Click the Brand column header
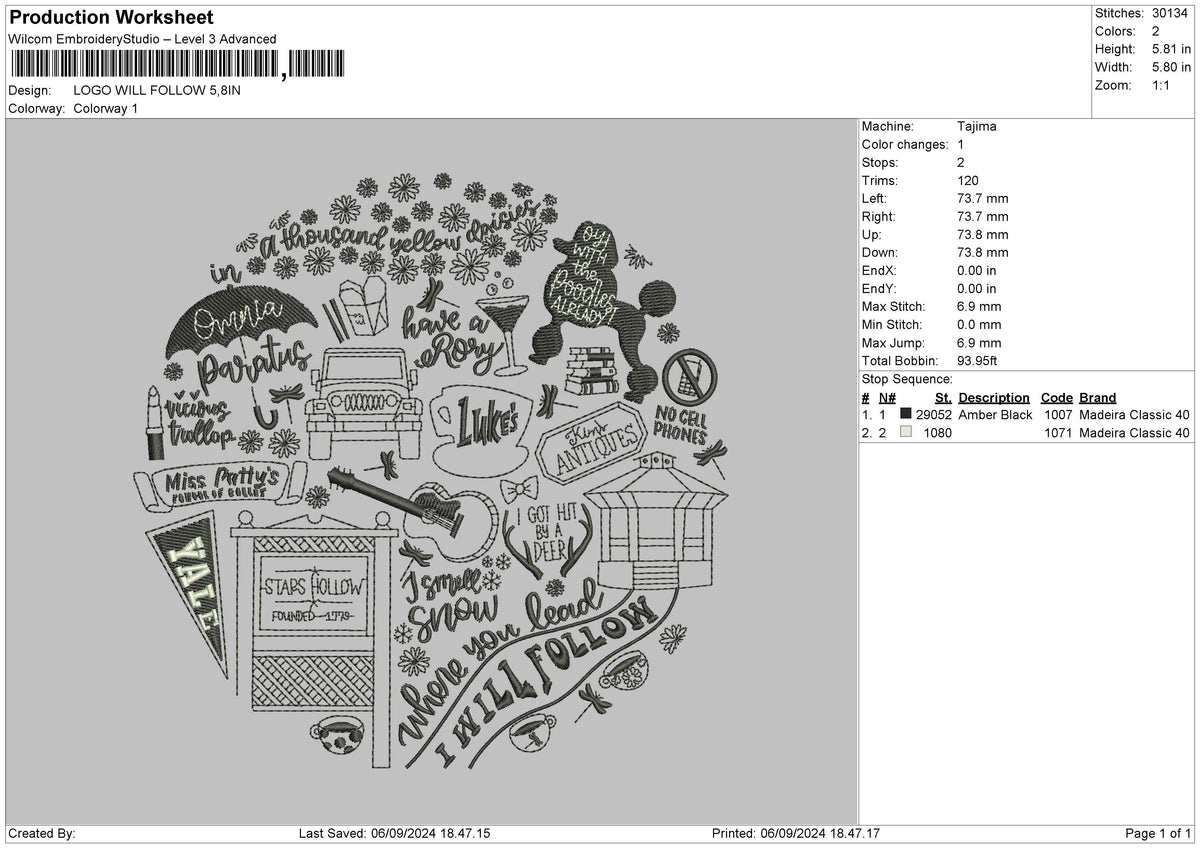This screenshot has height=848, width=1200. (x=1097, y=397)
